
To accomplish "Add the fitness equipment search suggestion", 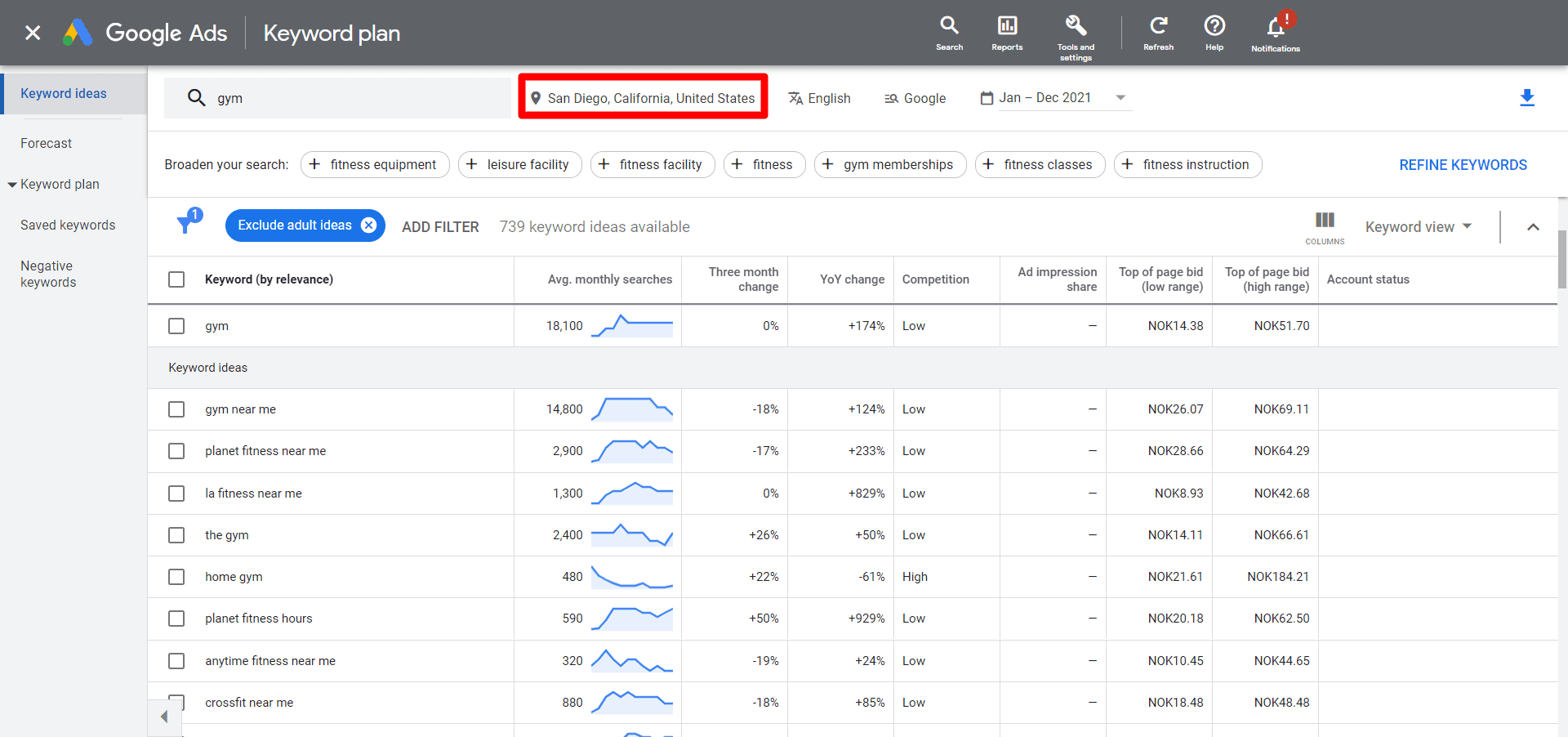I will (374, 164).
